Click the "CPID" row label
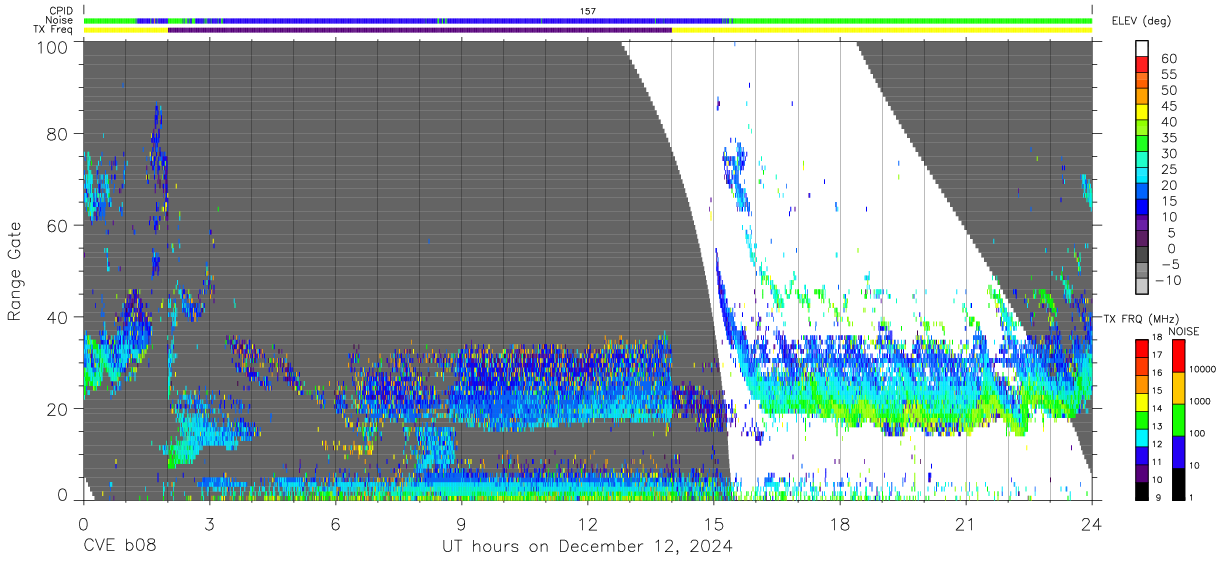This screenshot has width=1228, height=567. pyautogui.click(x=61, y=11)
